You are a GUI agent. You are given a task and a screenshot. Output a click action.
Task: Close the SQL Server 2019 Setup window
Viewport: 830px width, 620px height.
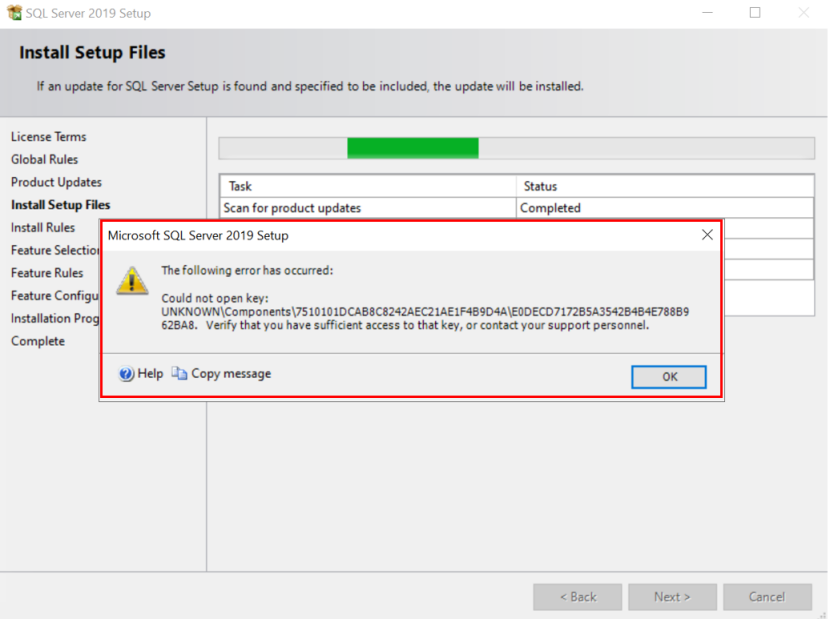(803, 13)
